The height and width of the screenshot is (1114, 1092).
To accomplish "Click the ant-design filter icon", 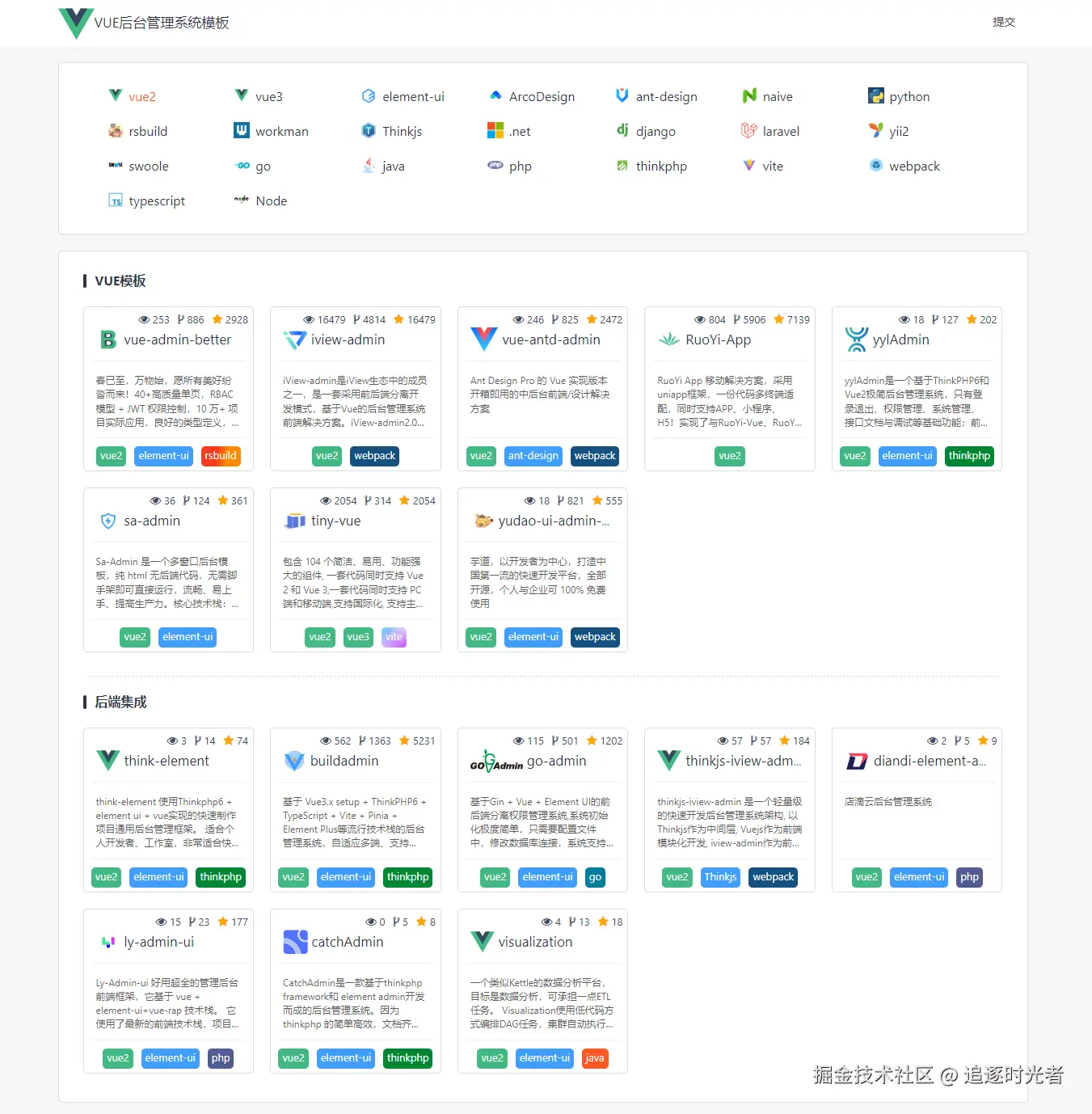I will point(622,95).
